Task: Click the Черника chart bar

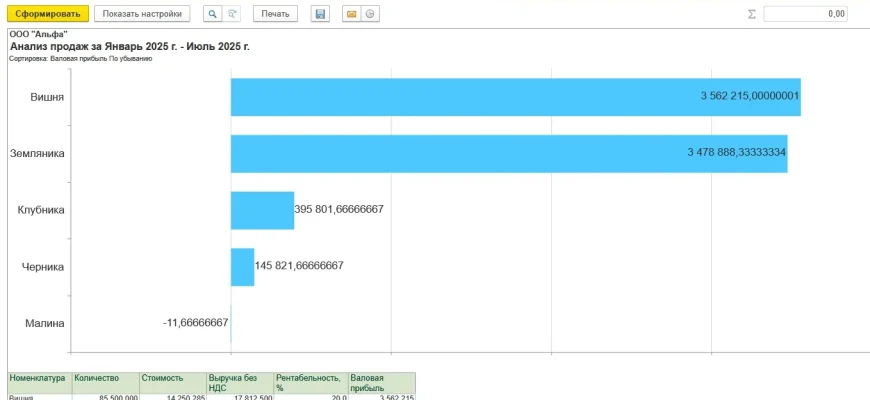Action: (242, 267)
